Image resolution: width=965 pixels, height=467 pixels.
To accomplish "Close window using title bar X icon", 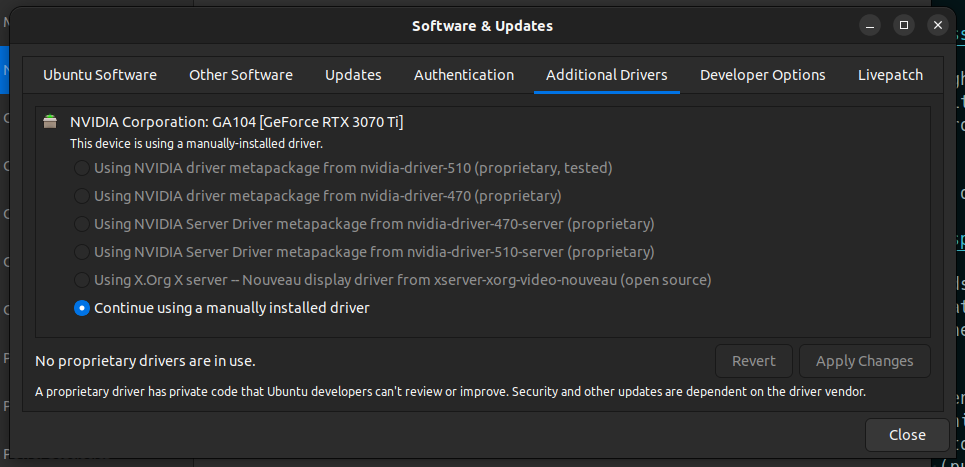I will coord(938,25).
